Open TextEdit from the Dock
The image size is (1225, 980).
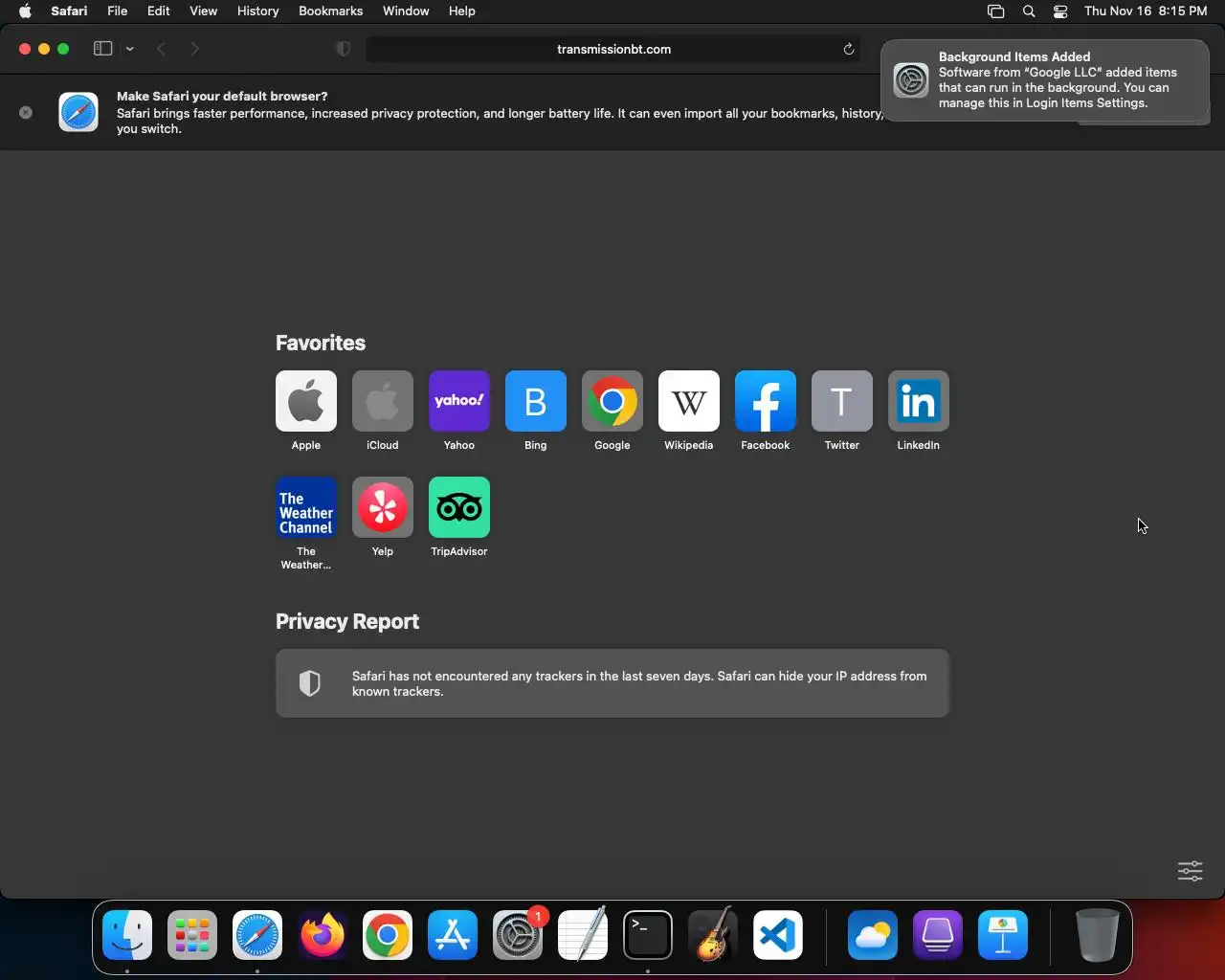pos(583,935)
